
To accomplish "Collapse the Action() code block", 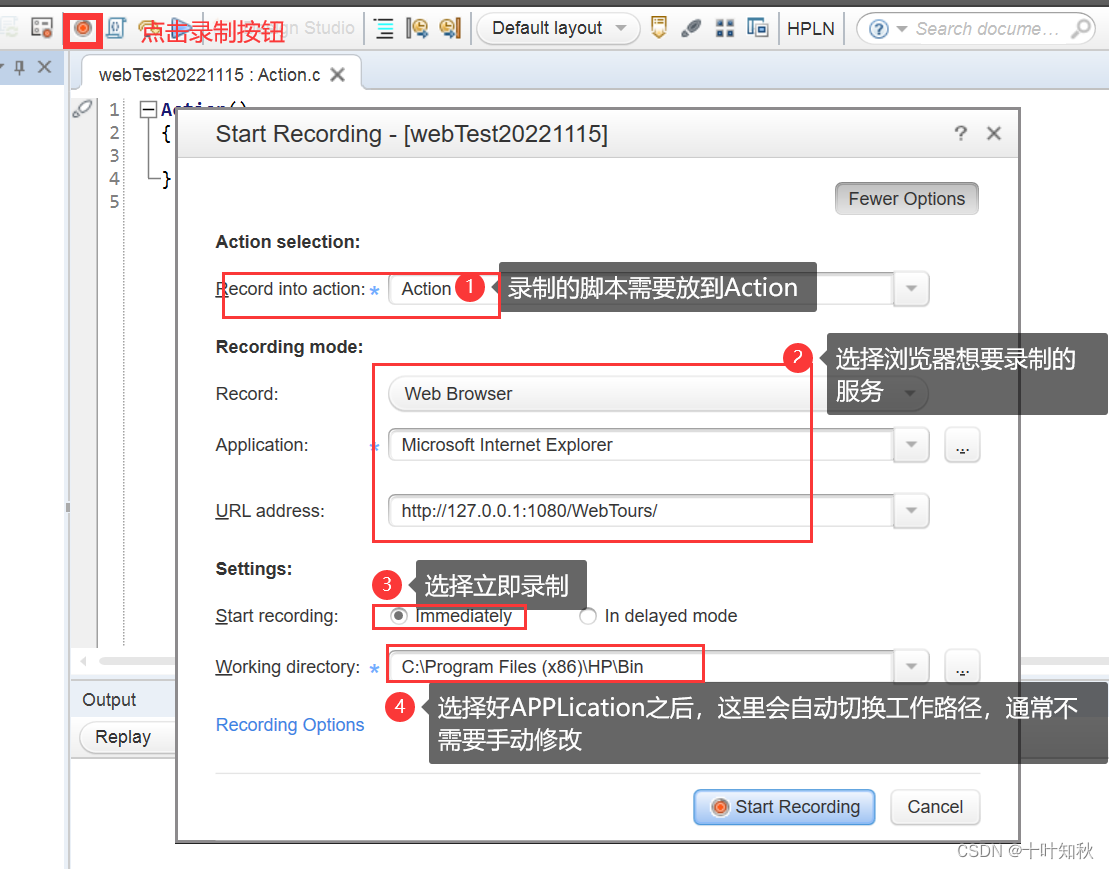I will pyautogui.click(x=148, y=109).
